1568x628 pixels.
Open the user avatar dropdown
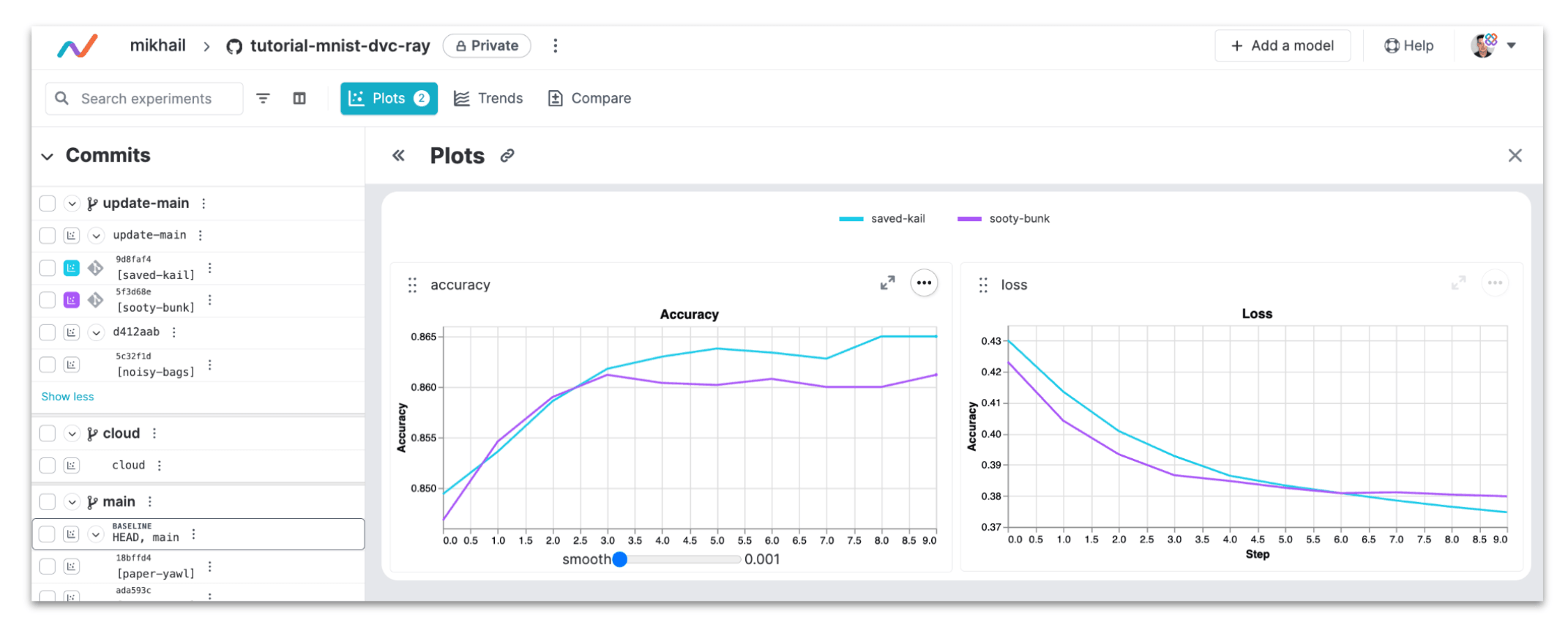pyautogui.click(x=1493, y=45)
